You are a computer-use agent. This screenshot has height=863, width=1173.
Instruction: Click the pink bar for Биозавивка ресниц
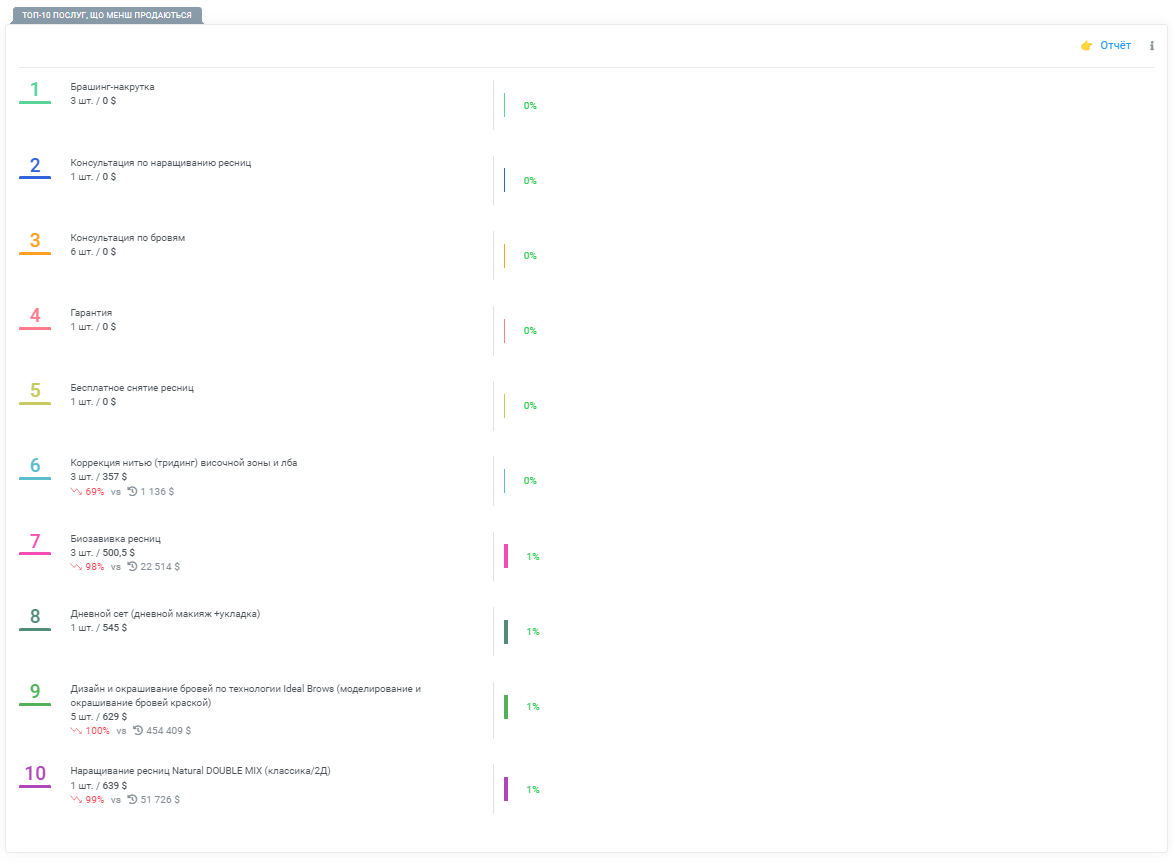click(506, 556)
